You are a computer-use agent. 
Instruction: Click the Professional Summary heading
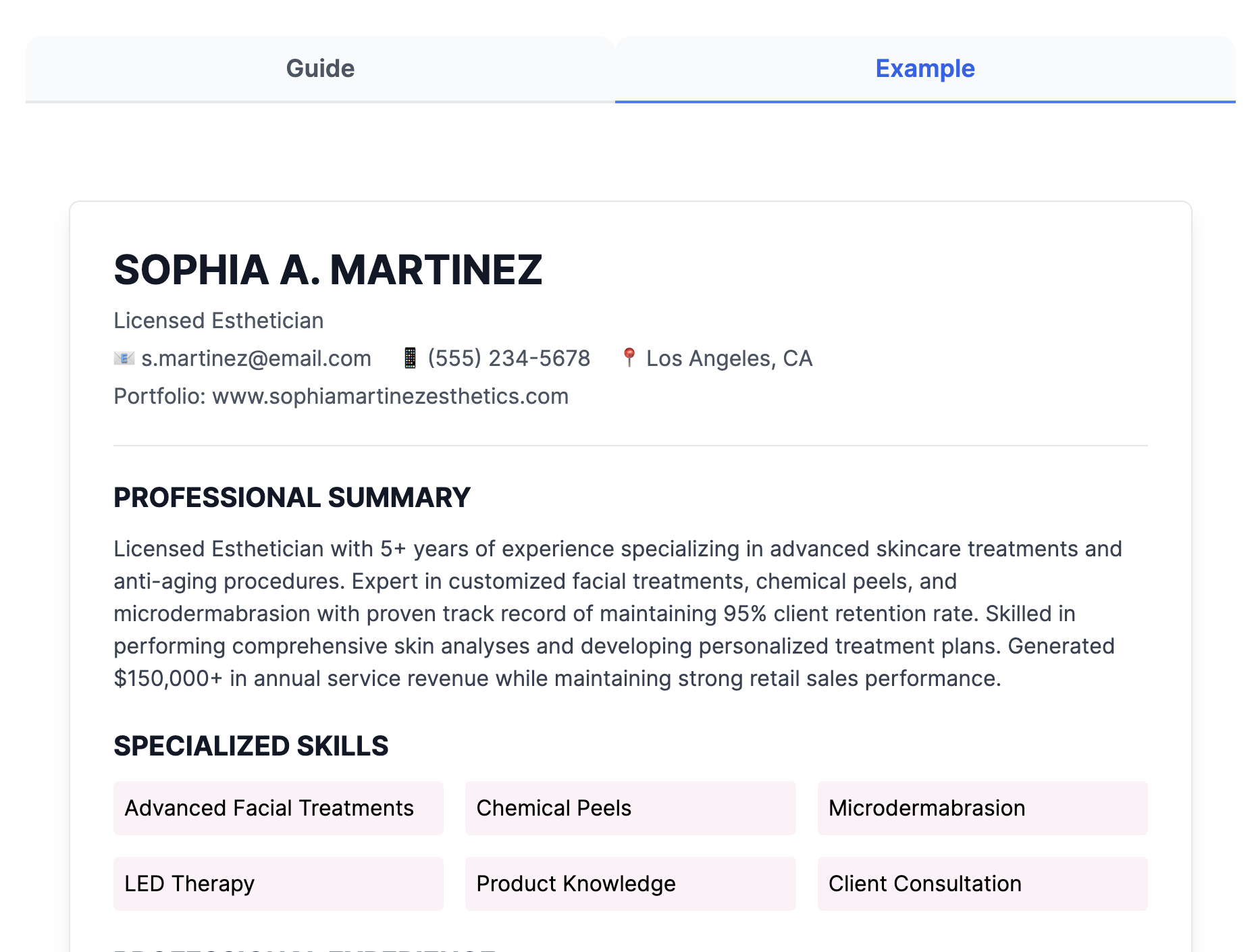pos(292,498)
